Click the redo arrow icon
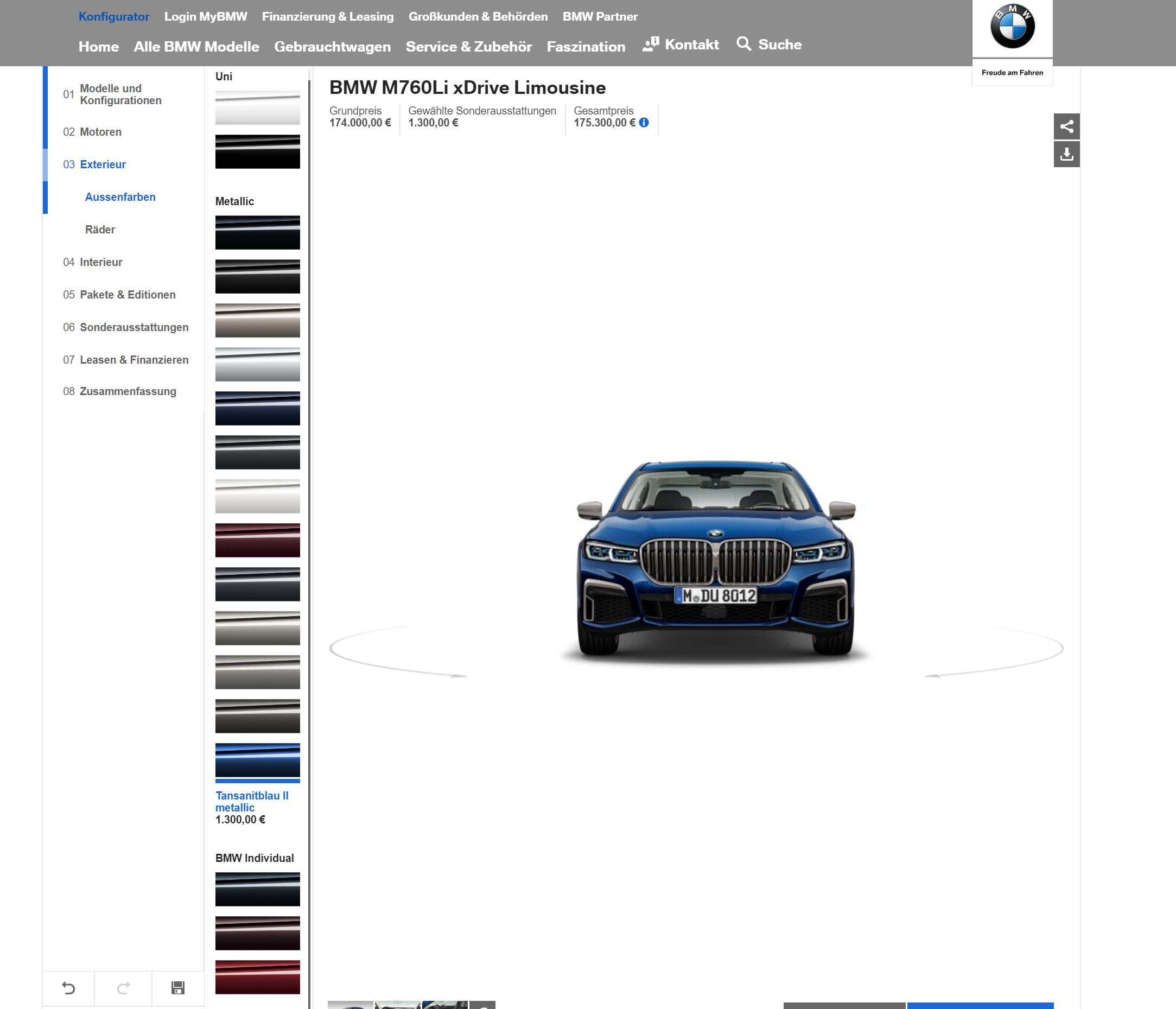The height and width of the screenshot is (1009, 1176). click(x=123, y=988)
